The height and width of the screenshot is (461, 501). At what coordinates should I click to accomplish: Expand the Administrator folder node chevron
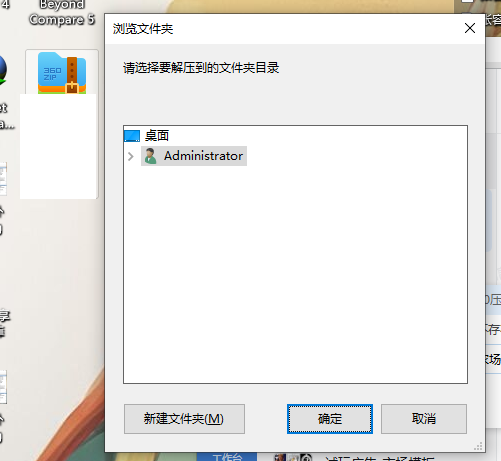point(131,156)
